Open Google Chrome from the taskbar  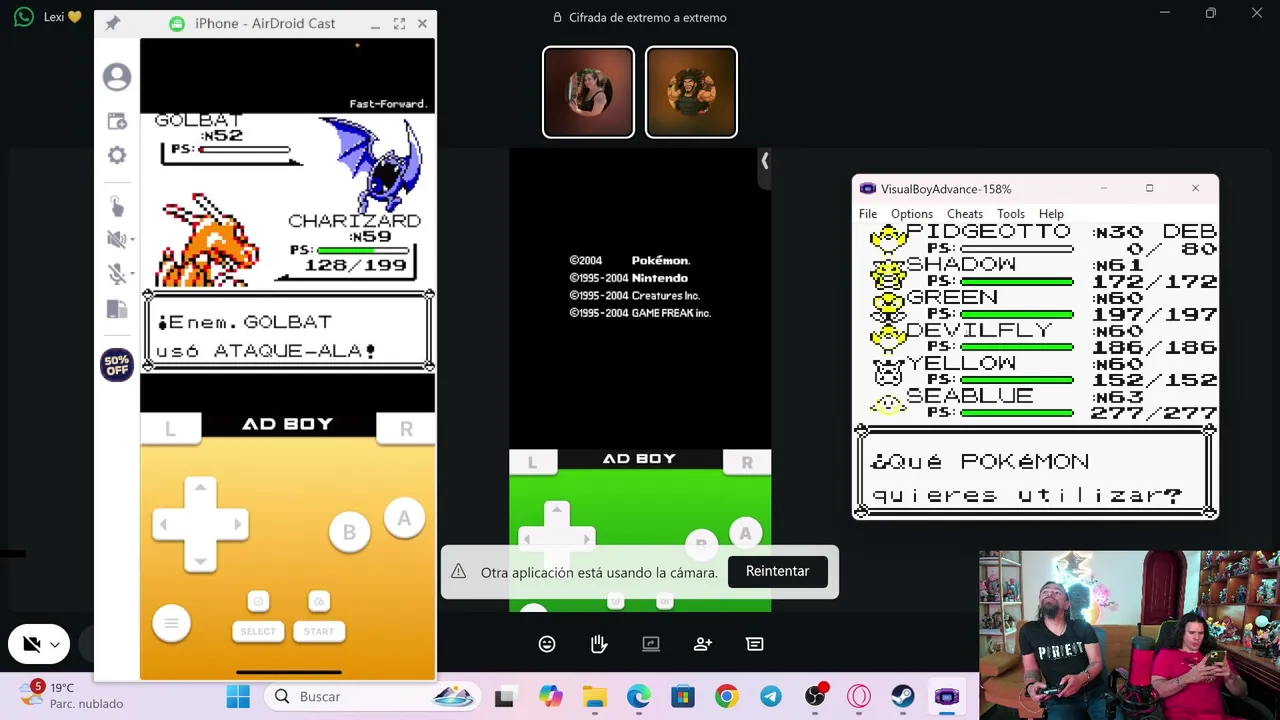point(727,697)
